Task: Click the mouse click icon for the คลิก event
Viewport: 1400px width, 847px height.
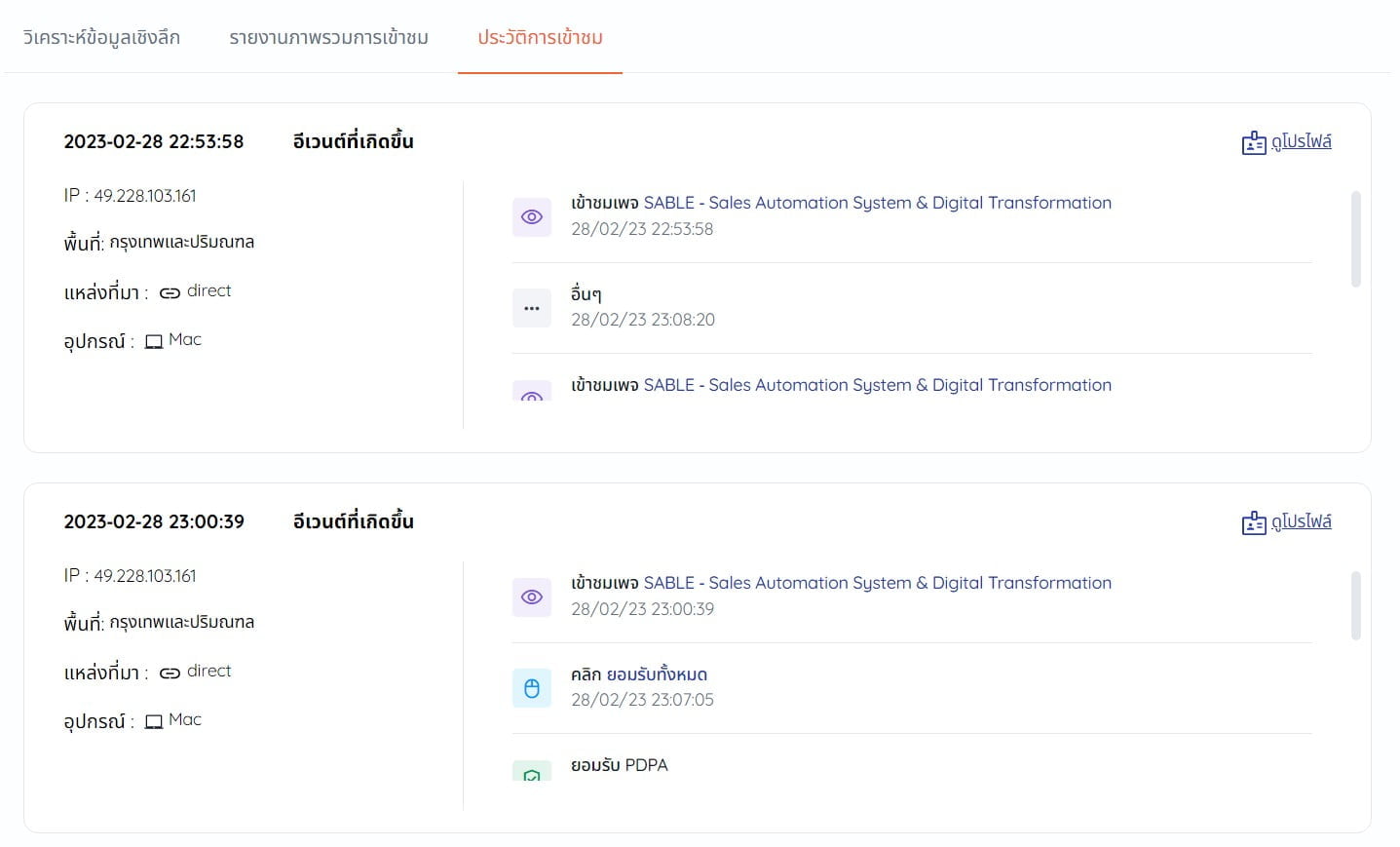Action: 531,687
